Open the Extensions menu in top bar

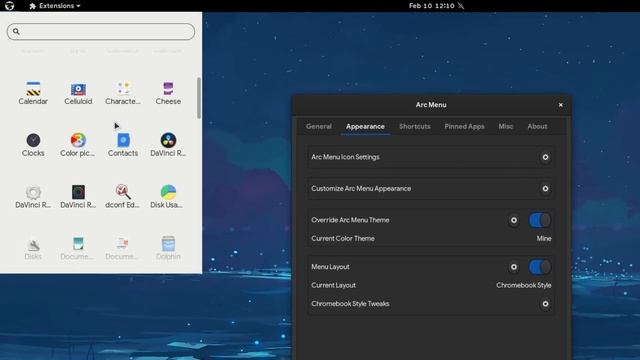pos(55,6)
